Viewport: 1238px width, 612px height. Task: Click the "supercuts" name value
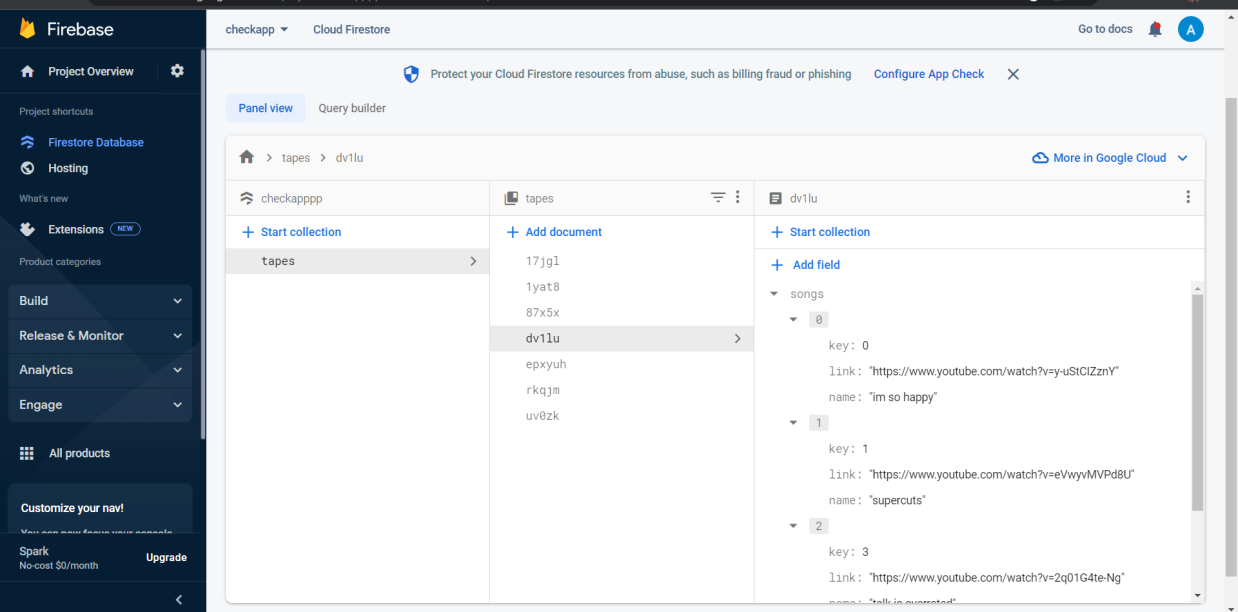click(x=897, y=500)
